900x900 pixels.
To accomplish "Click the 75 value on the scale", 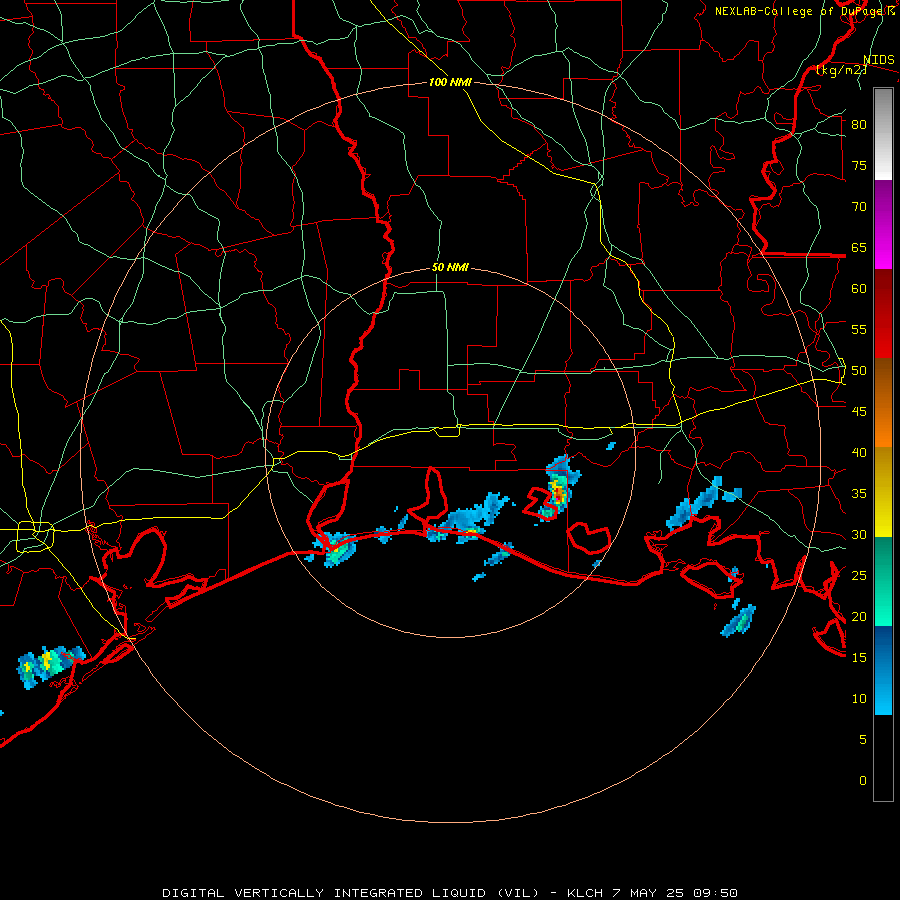I will tap(859, 165).
